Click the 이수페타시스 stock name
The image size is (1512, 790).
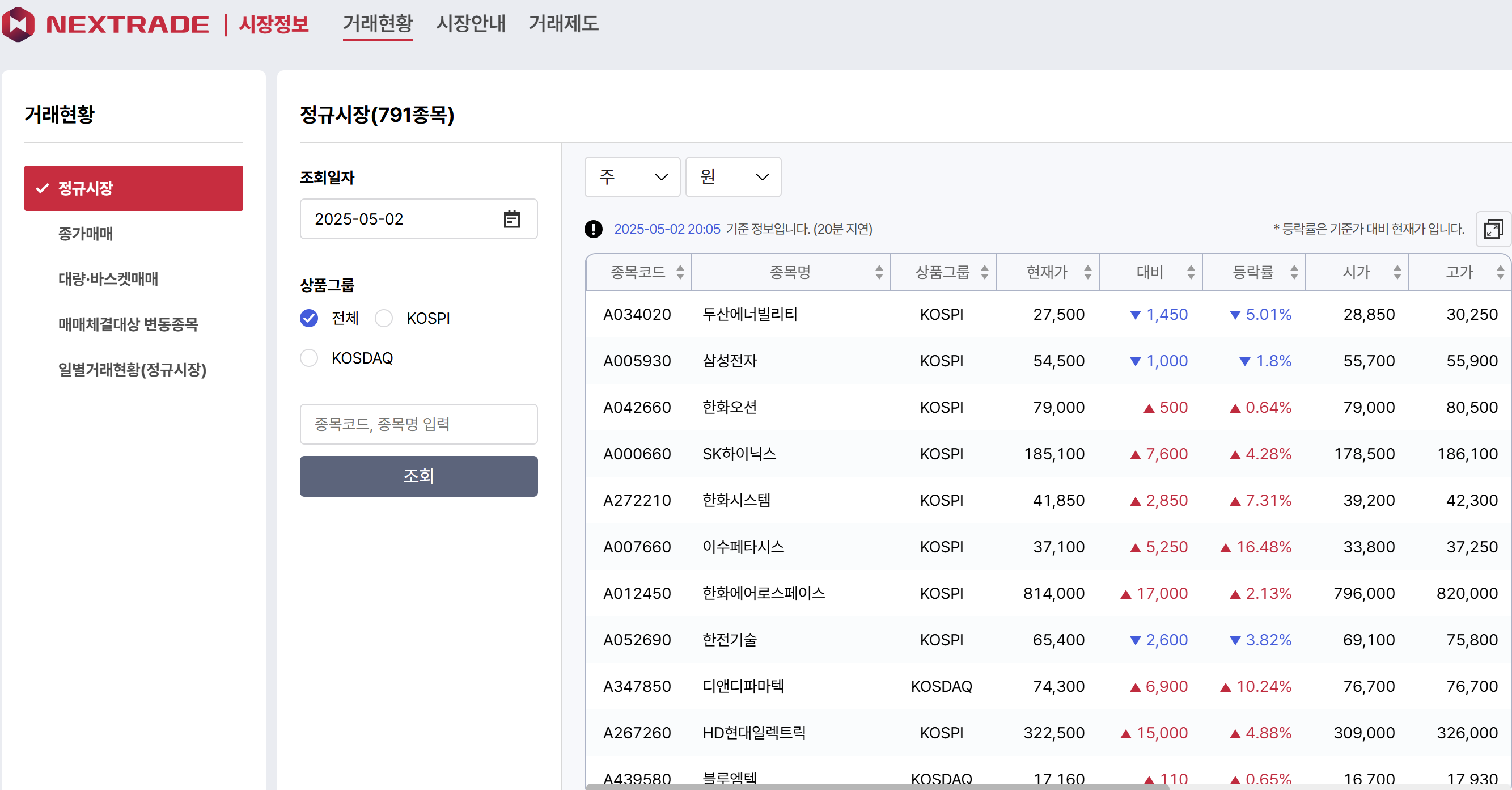(x=743, y=547)
